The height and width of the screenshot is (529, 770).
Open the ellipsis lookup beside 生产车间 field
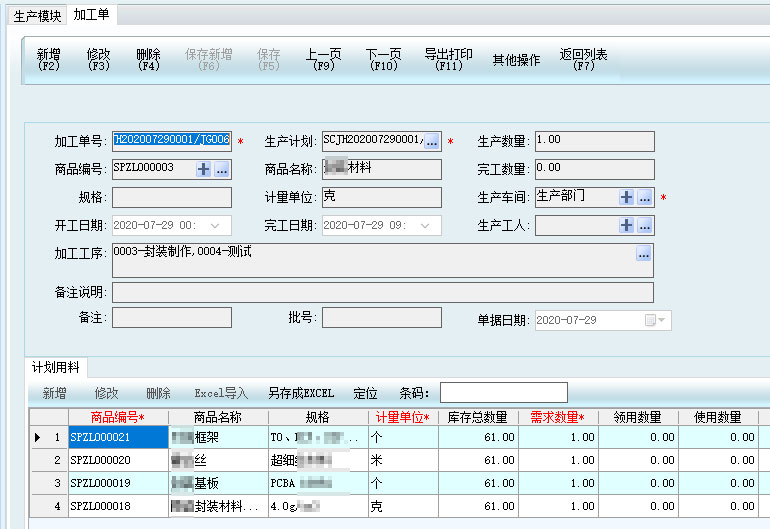(x=645, y=197)
